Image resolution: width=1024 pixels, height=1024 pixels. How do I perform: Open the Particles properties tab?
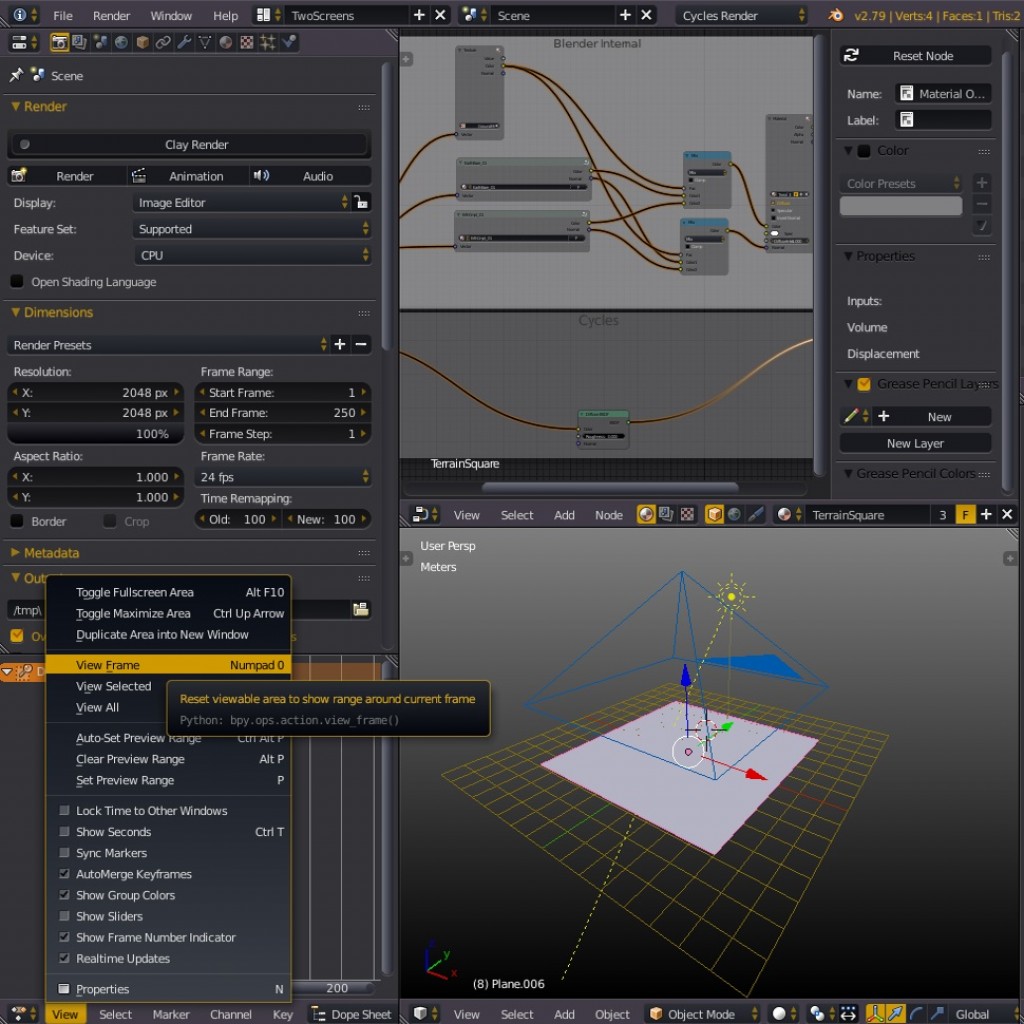coord(268,42)
